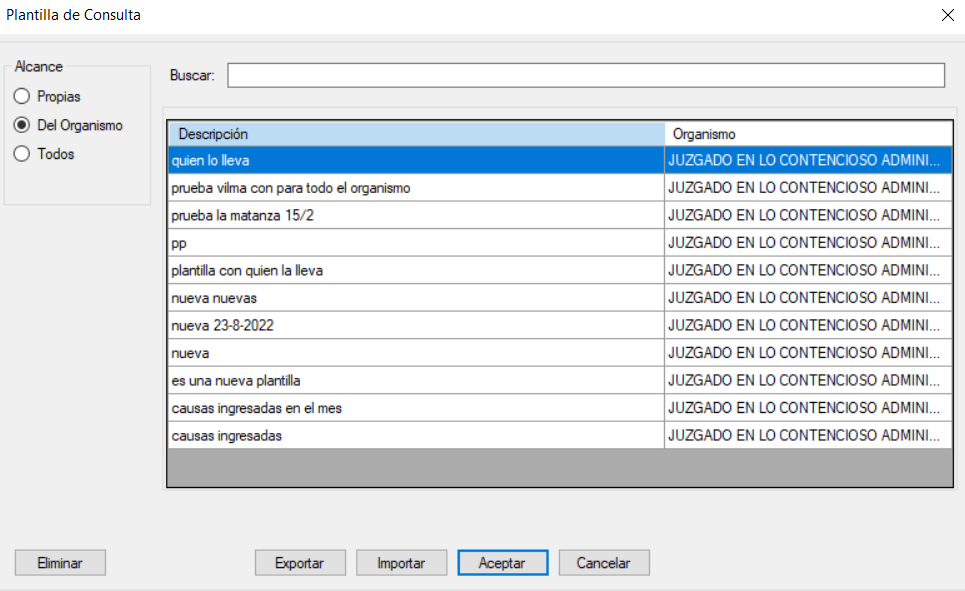Sort by the Descripción column header

[415, 134]
